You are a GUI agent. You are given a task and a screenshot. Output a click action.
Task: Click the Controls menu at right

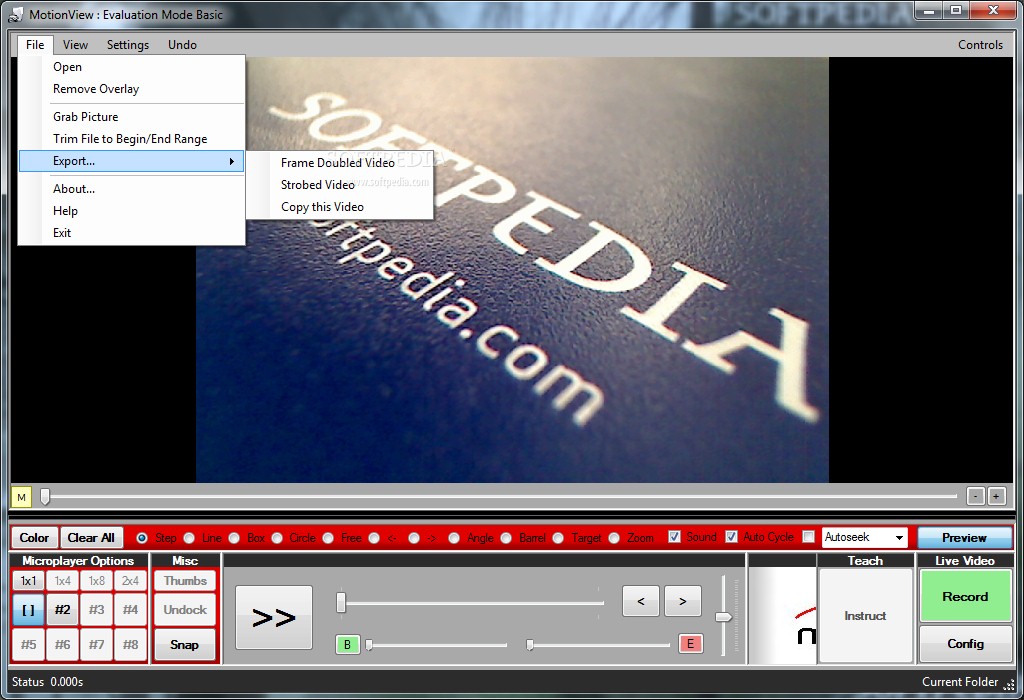(x=980, y=44)
